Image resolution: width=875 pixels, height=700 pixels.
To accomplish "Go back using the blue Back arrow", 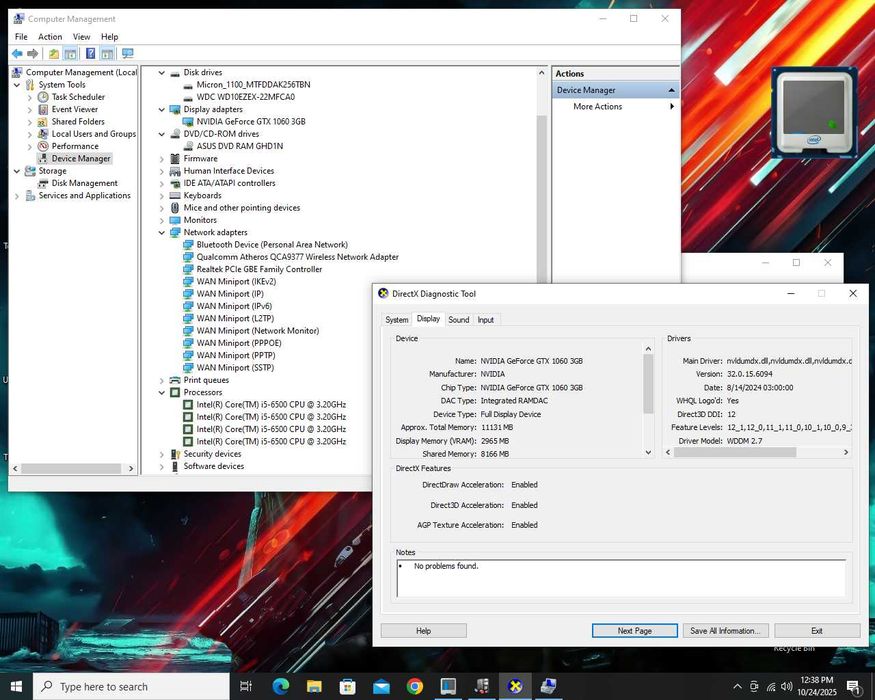I will tap(17, 54).
